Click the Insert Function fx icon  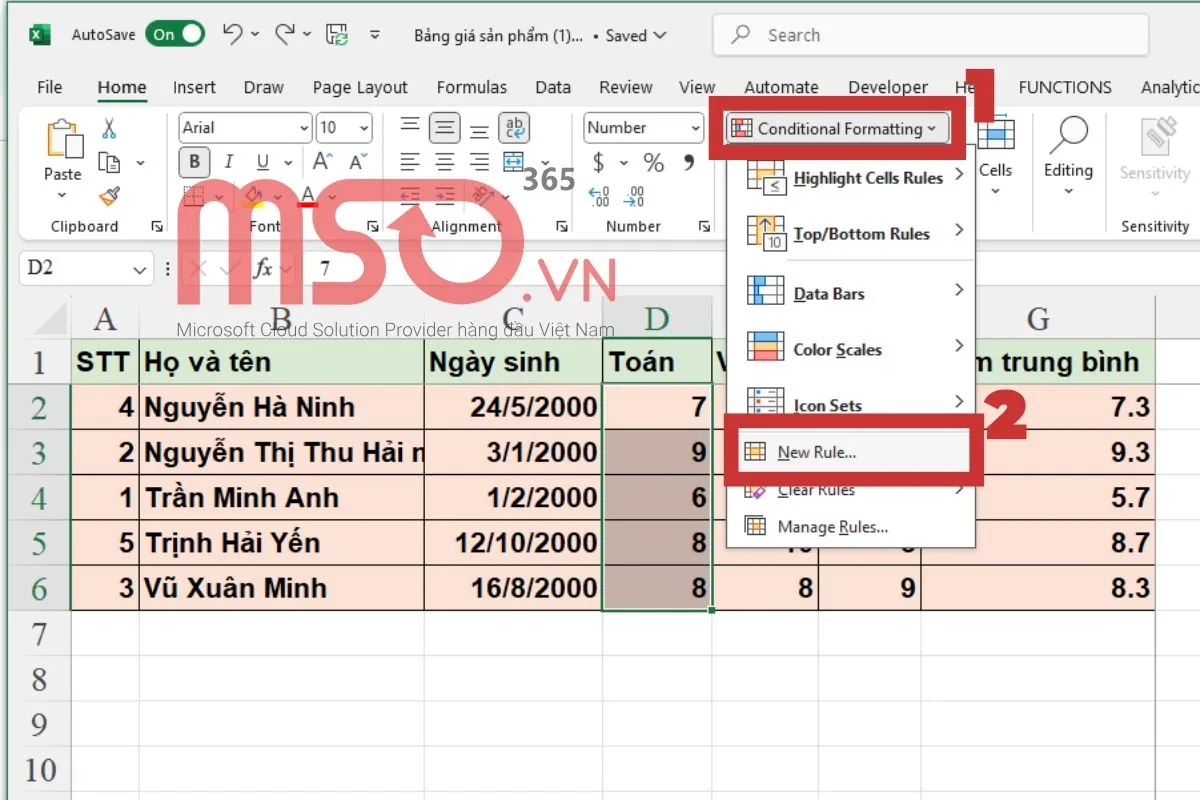(263, 269)
